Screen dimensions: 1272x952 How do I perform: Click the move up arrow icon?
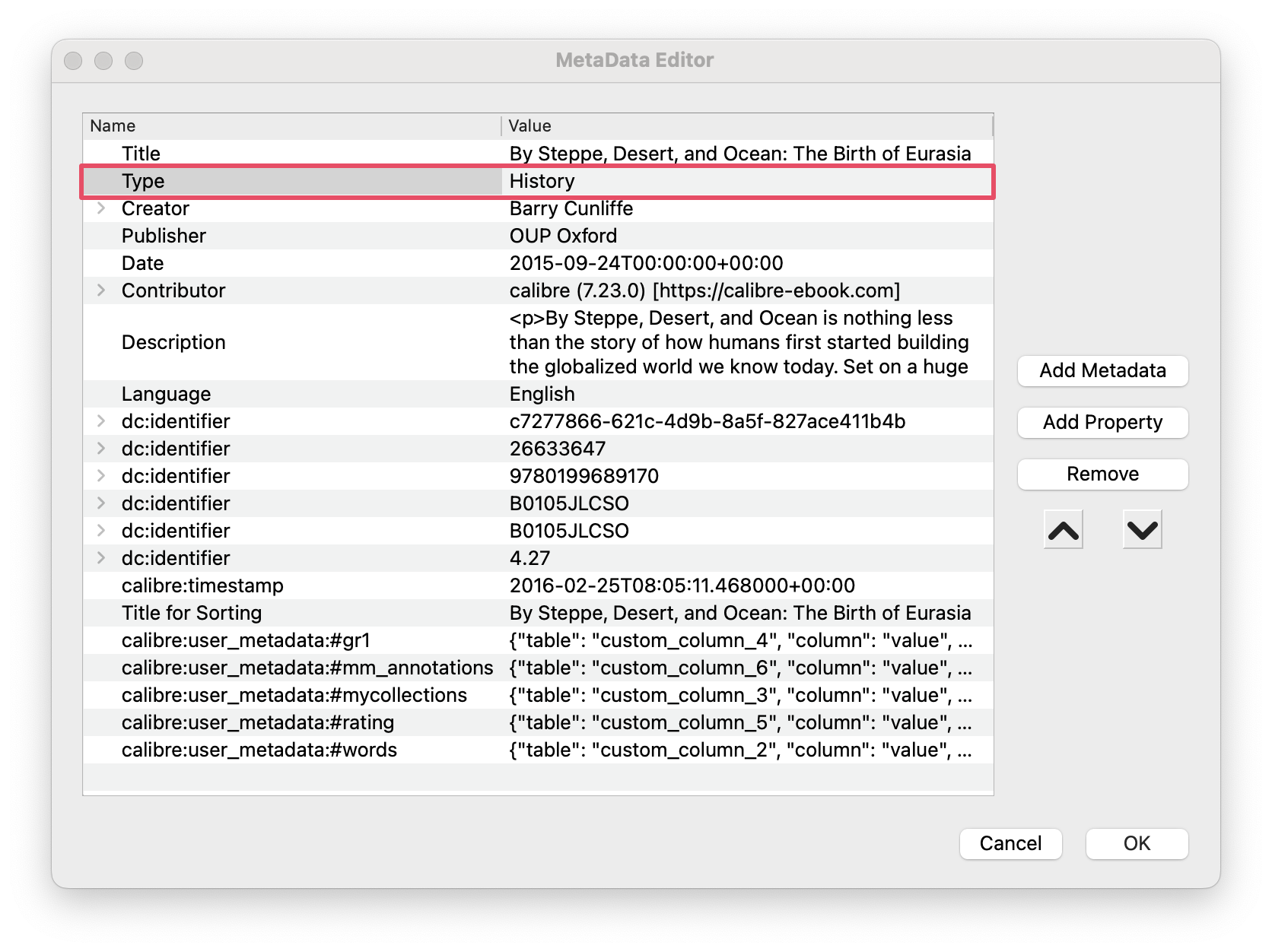tap(1063, 530)
